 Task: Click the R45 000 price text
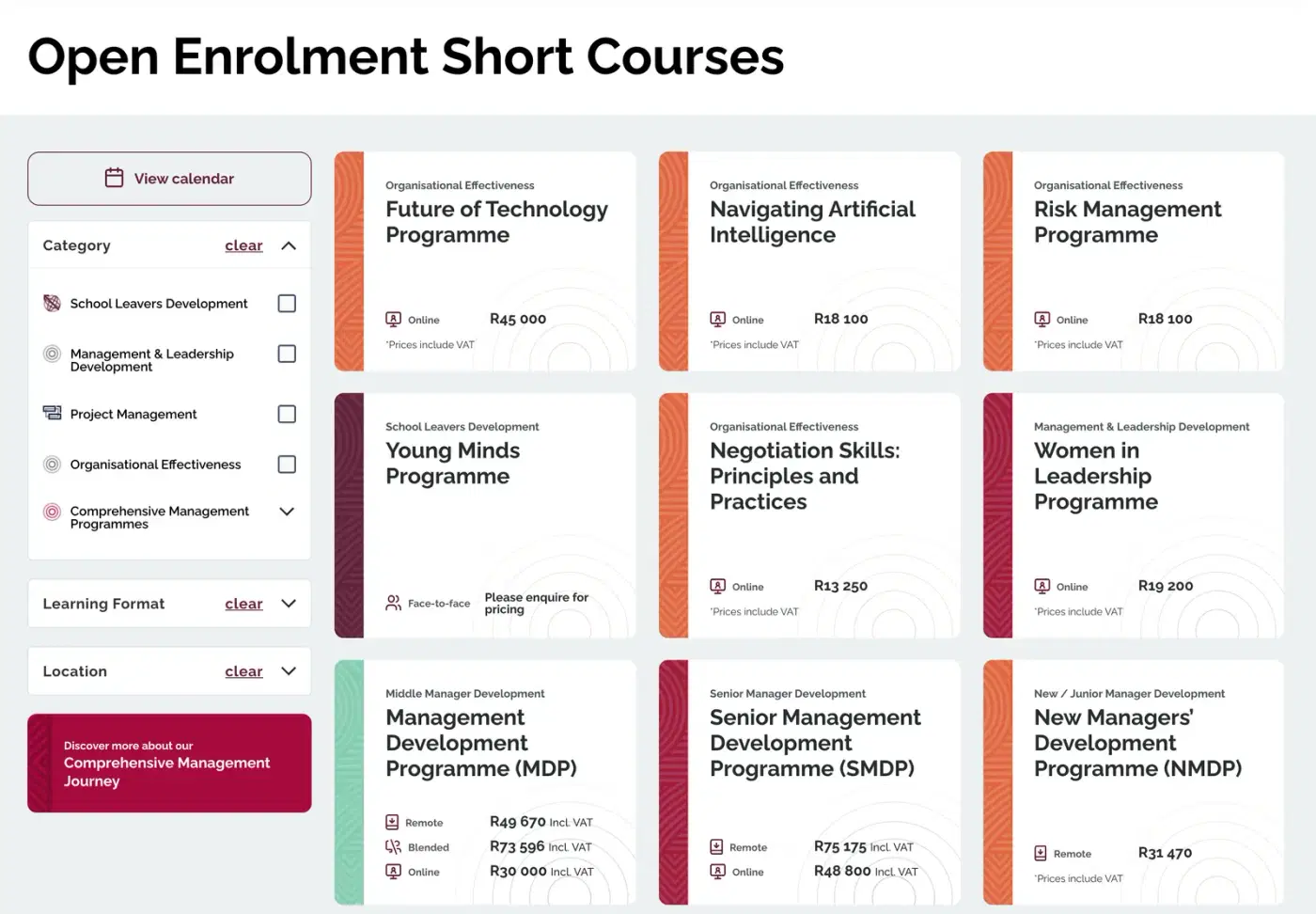tap(518, 319)
